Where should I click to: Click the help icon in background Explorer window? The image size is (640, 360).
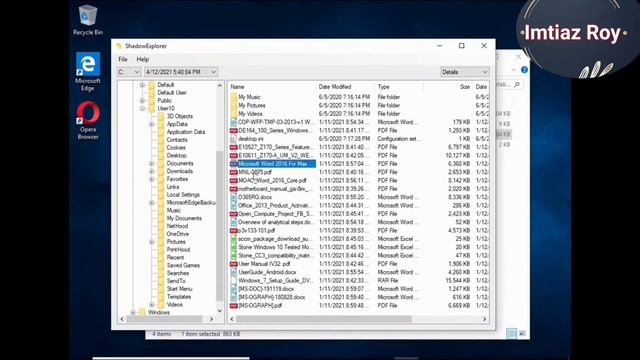pos(524,70)
